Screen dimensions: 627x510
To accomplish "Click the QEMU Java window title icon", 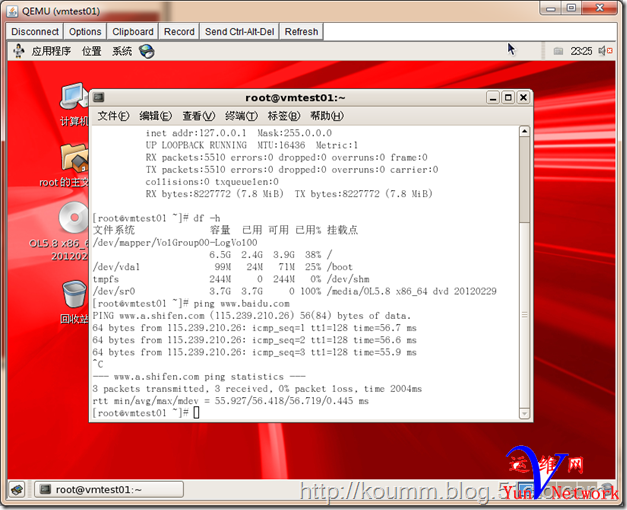I will tap(12, 11).
